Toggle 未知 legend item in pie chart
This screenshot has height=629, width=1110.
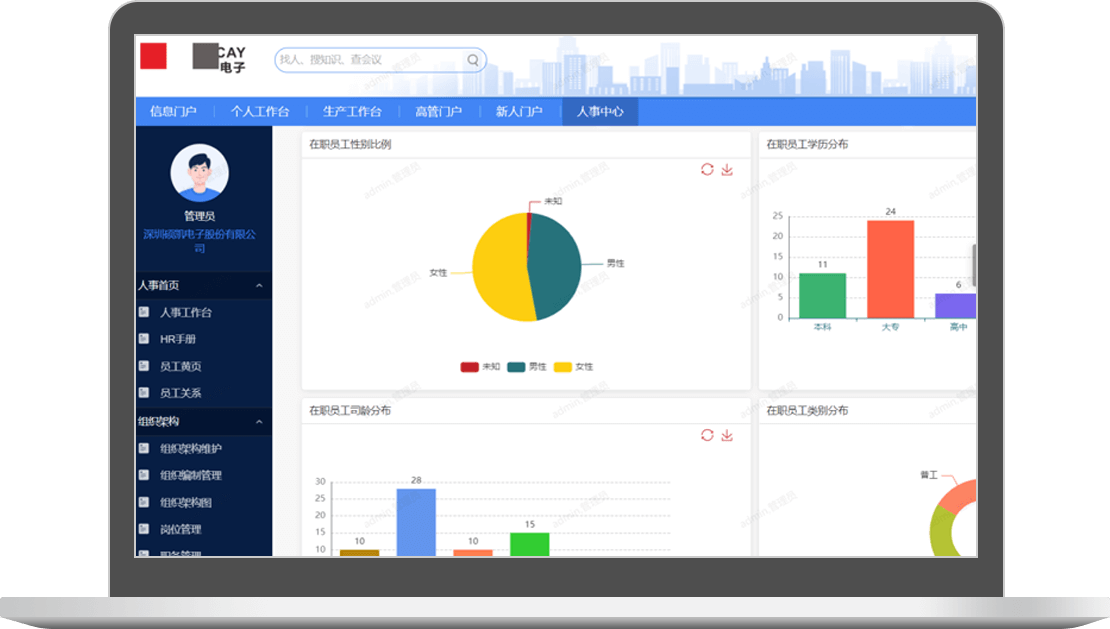coord(480,367)
